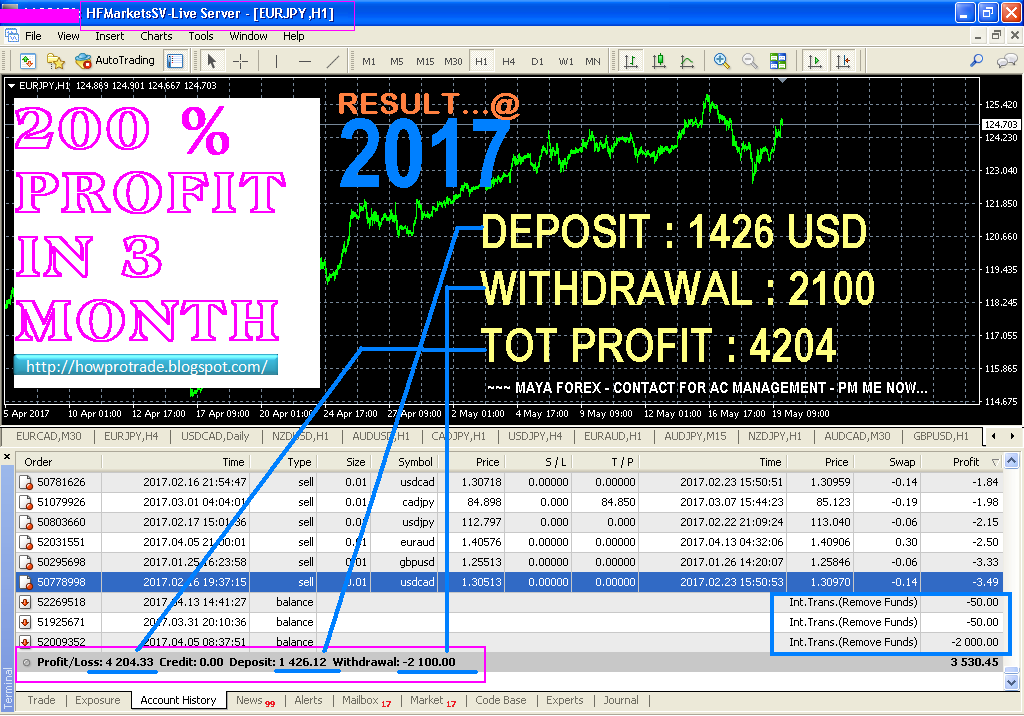Open the Trade tab in Terminal
1024x716 pixels.
point(40,700)
